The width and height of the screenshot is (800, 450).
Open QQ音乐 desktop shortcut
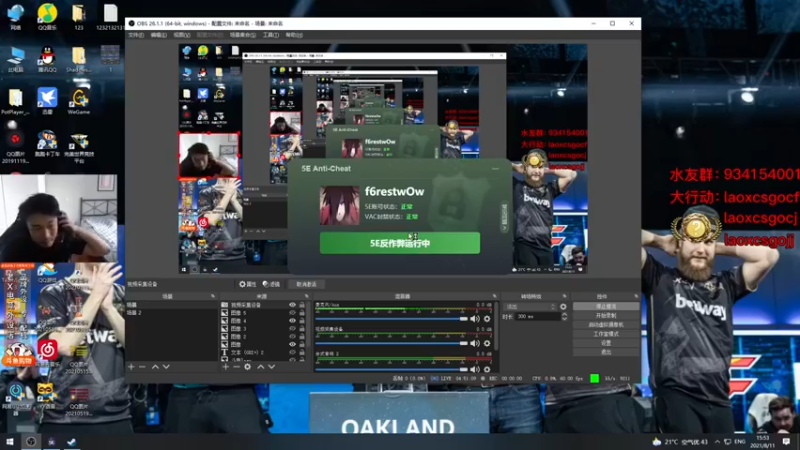click(x=47, y=16)
